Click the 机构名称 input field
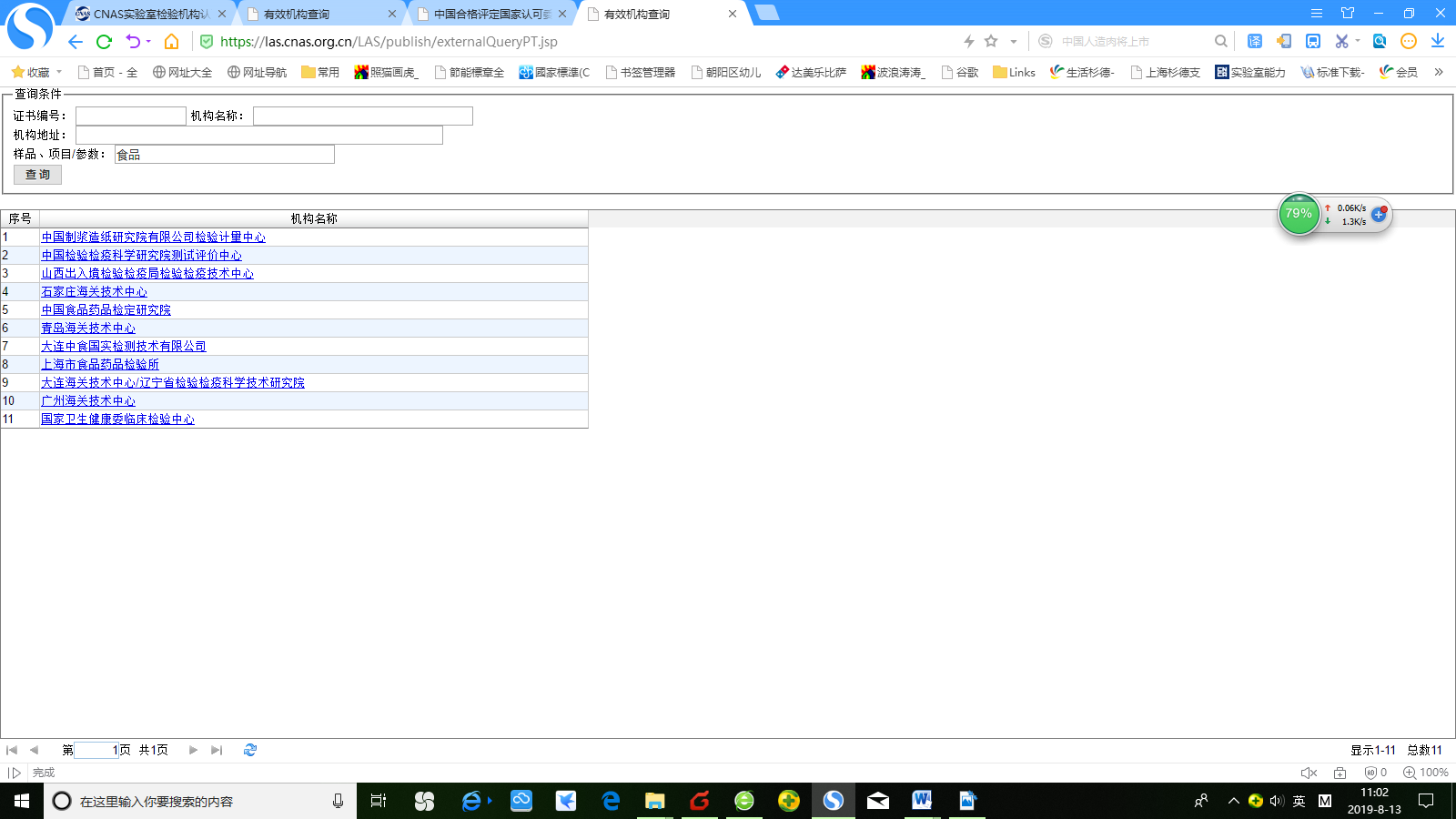The width and height of the screenshot is (1456, 819). (x=363, y=116)
